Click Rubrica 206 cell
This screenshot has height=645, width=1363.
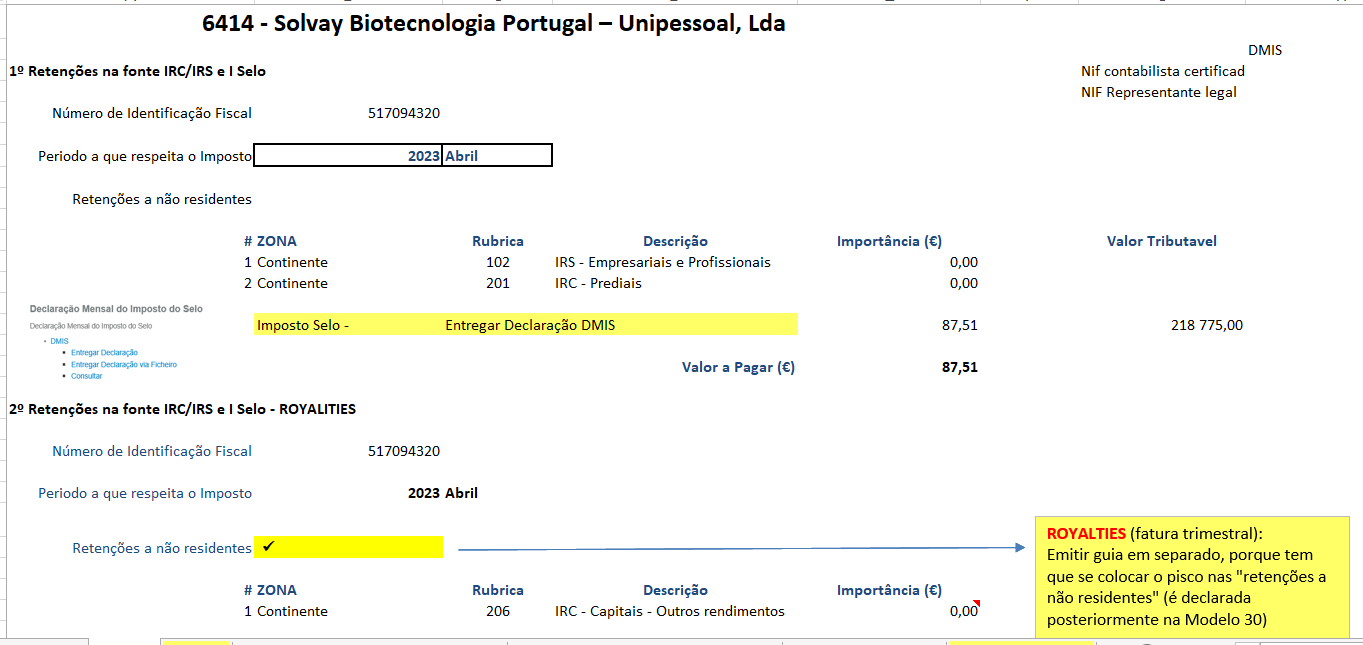[x=497, y=611]
